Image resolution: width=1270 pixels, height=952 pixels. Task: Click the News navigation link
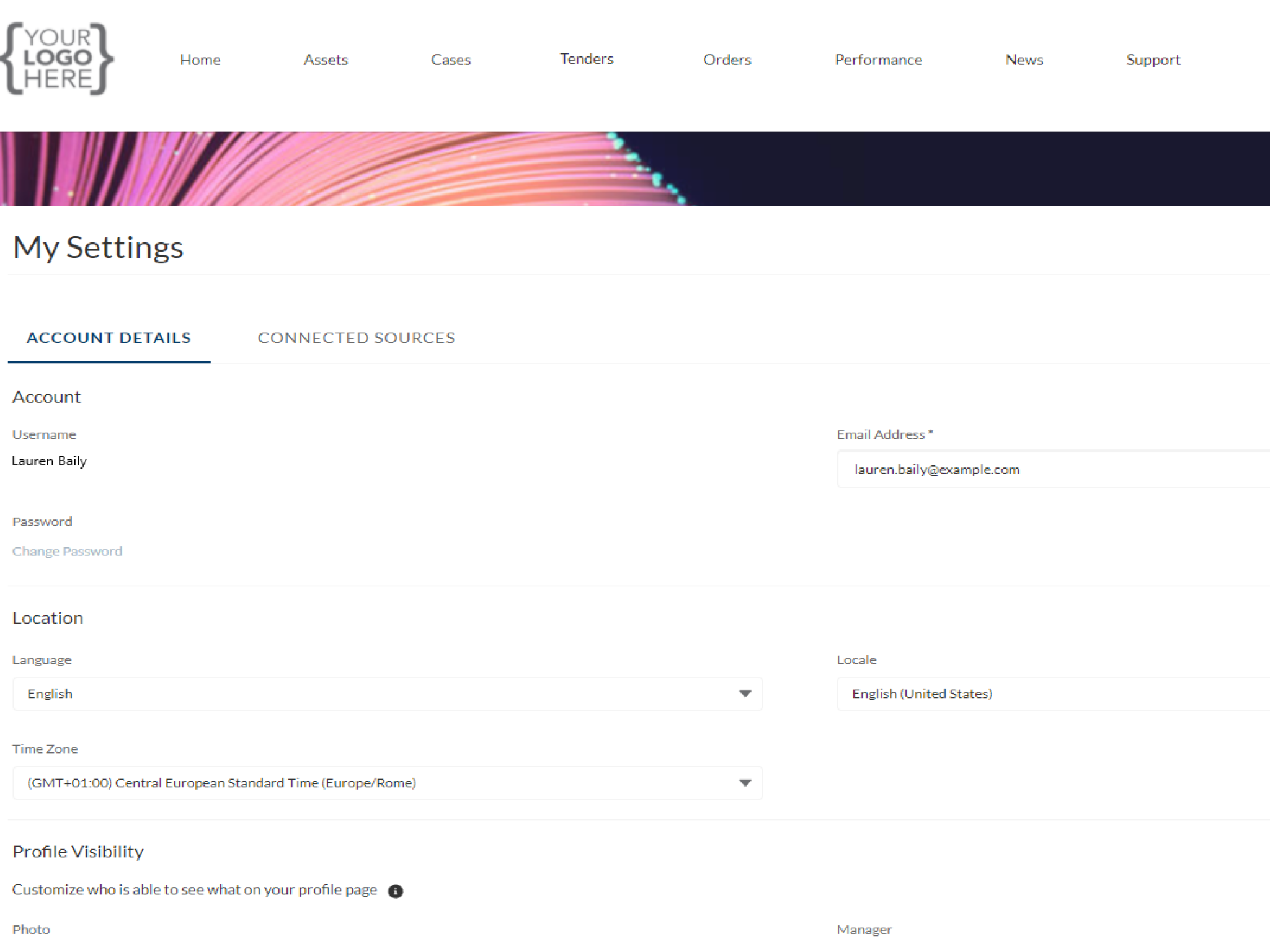point(1024,59)
